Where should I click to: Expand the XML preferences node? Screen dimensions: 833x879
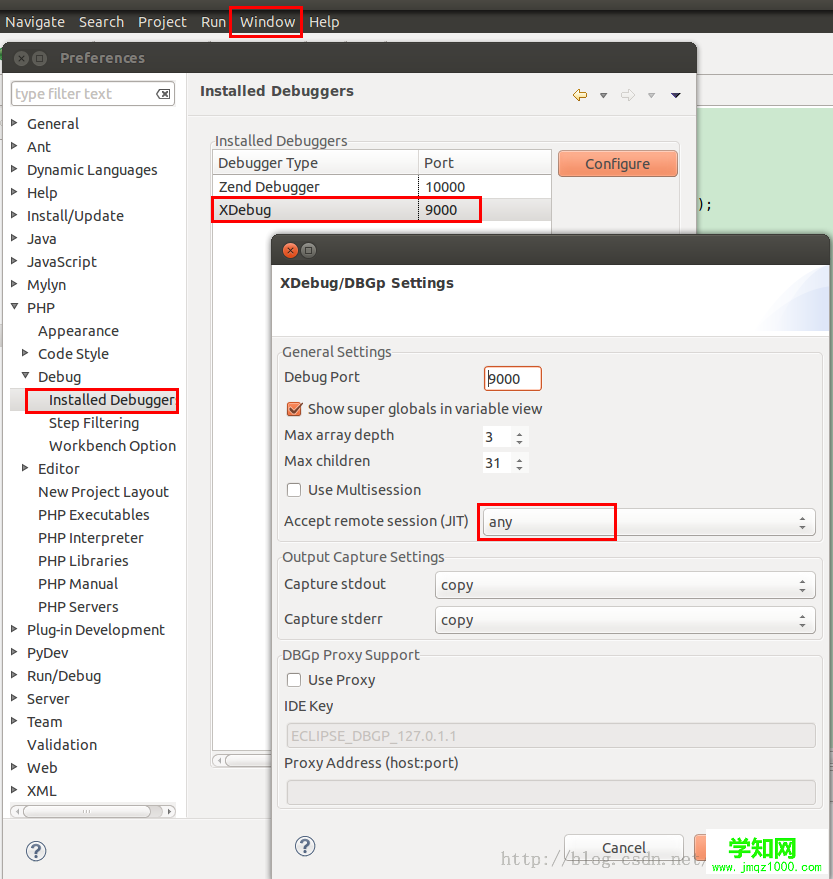pyautogui.click(x=15, y=790)
